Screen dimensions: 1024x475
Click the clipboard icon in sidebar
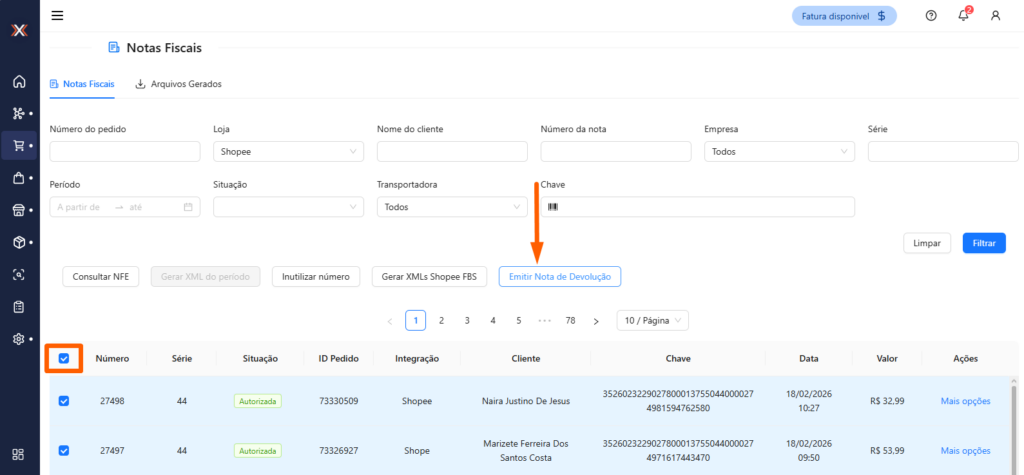18,306
